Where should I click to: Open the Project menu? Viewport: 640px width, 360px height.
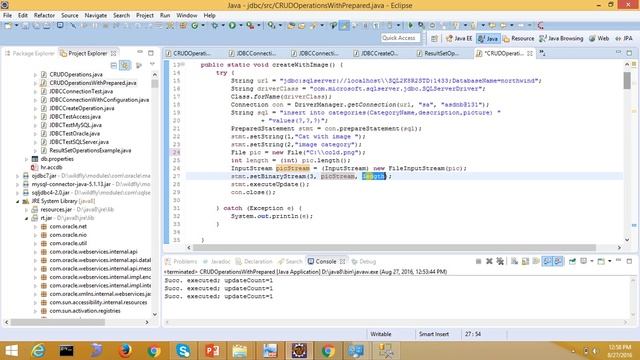click(x=145, y=15)
